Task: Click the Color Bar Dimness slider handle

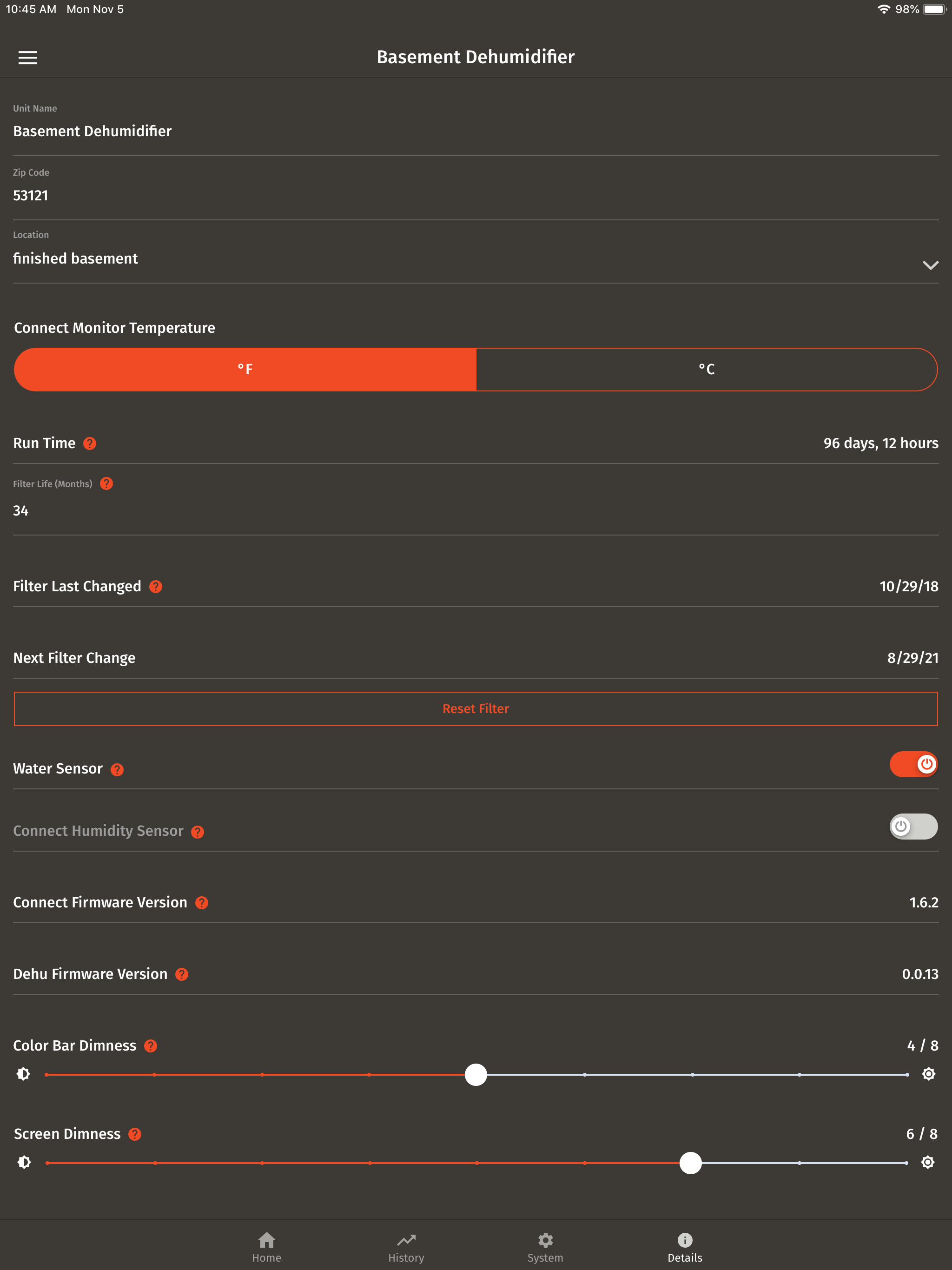Action: point(476,1074)
